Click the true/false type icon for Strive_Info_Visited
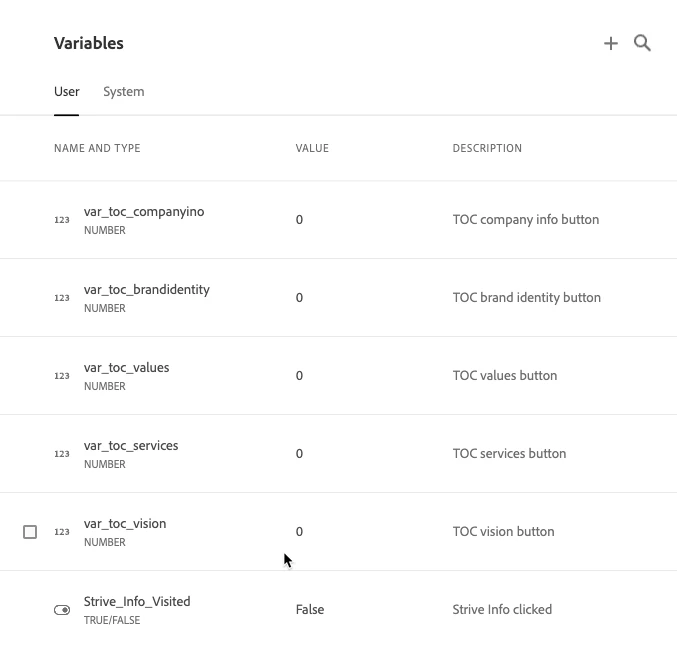The height and width of the screenshot is (660, 677). coord(62,610)
